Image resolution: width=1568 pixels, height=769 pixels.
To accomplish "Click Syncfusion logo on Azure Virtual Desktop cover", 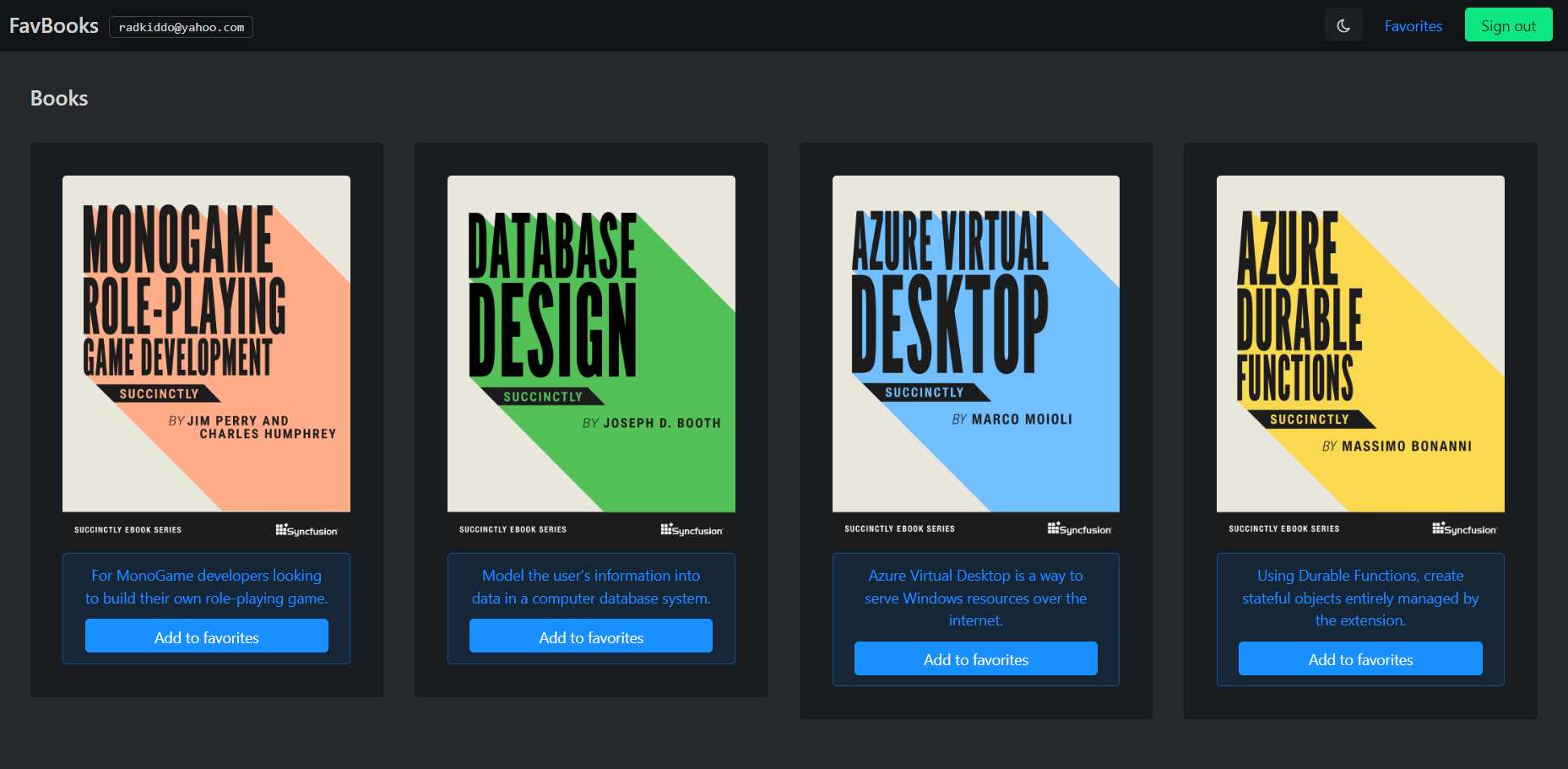I will tap(1080, 529).
